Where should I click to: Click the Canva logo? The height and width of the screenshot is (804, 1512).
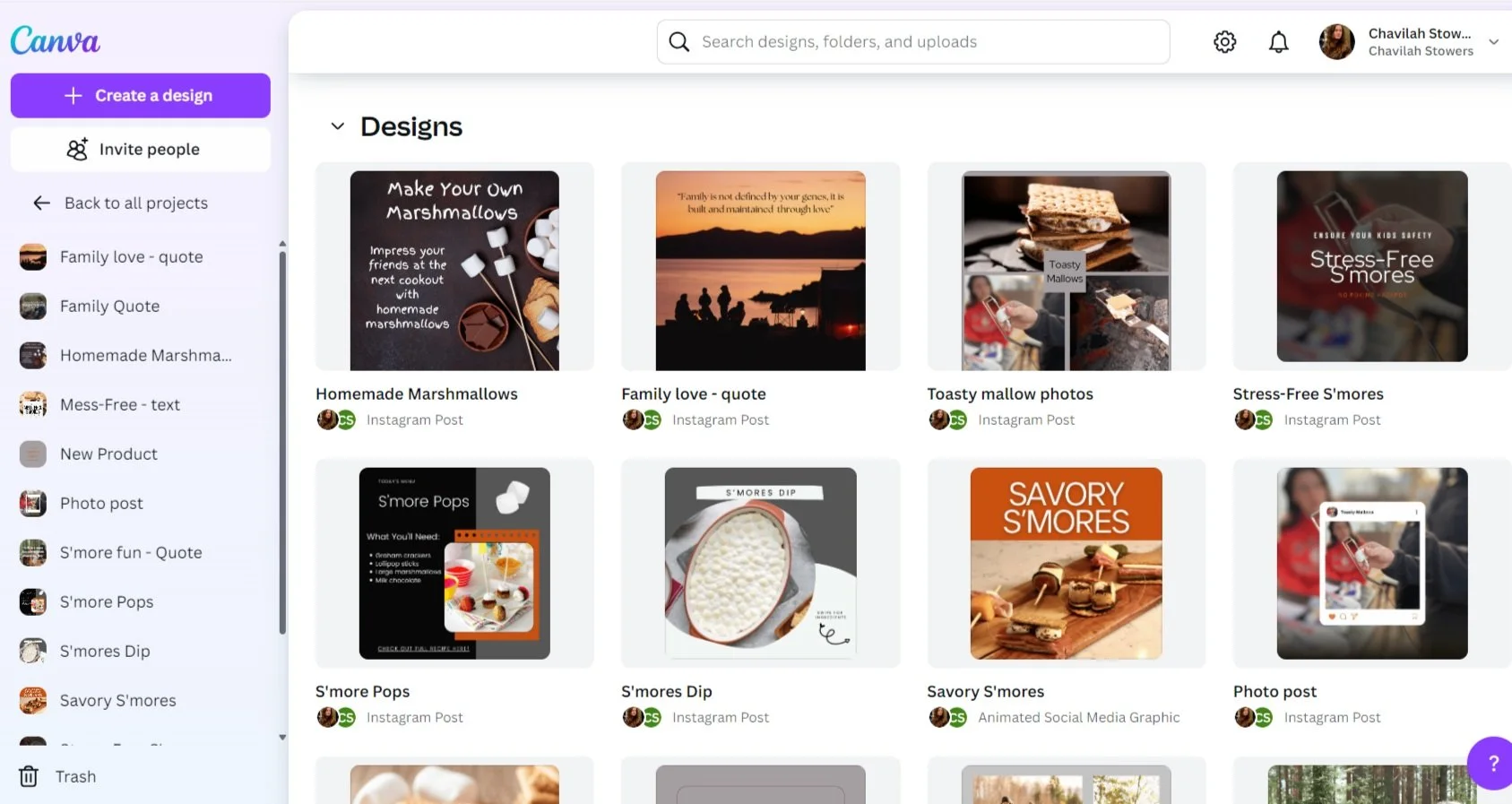pos(56,40)
